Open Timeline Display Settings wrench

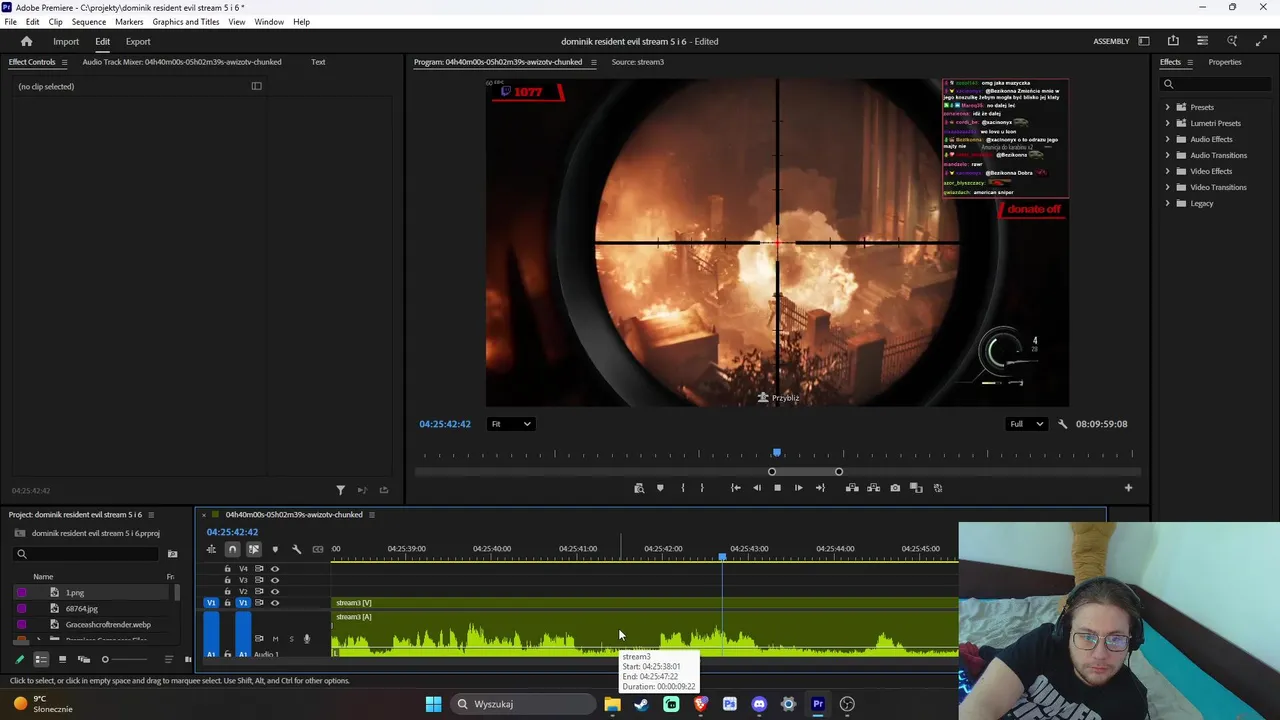pos(296,549)
